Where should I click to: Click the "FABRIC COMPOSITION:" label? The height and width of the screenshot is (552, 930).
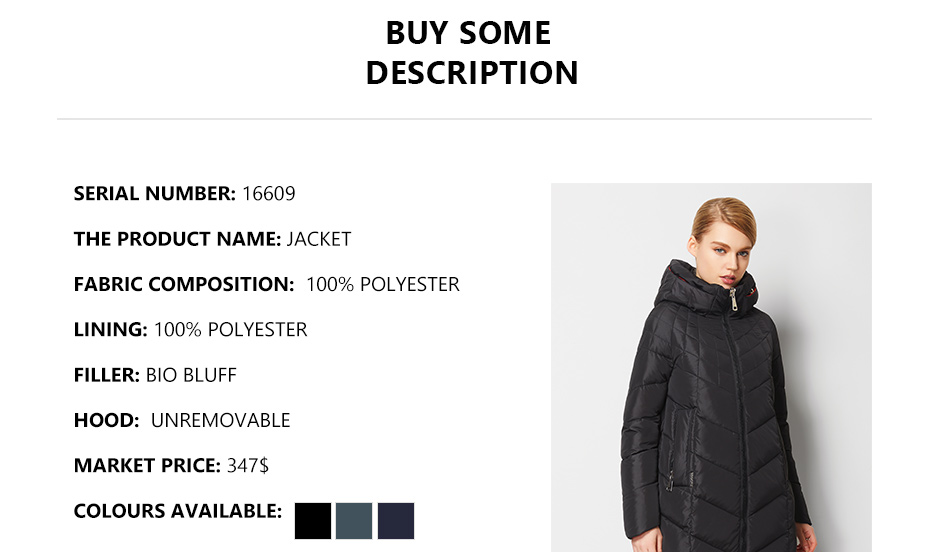pos(184,285)
